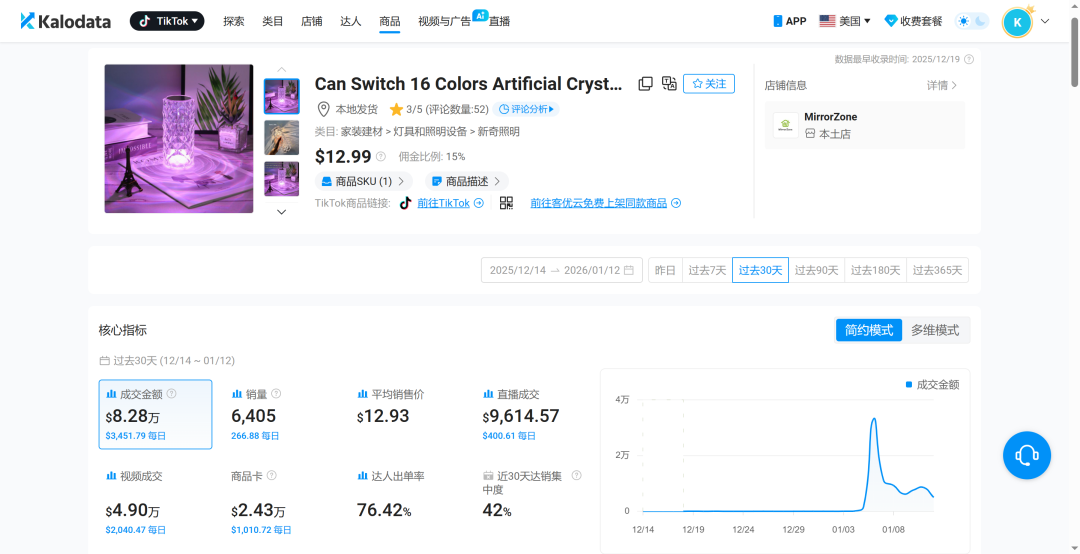Click the help icon beside 数据最早收录时间
The image size is (1080, 554).
point(969,59)
